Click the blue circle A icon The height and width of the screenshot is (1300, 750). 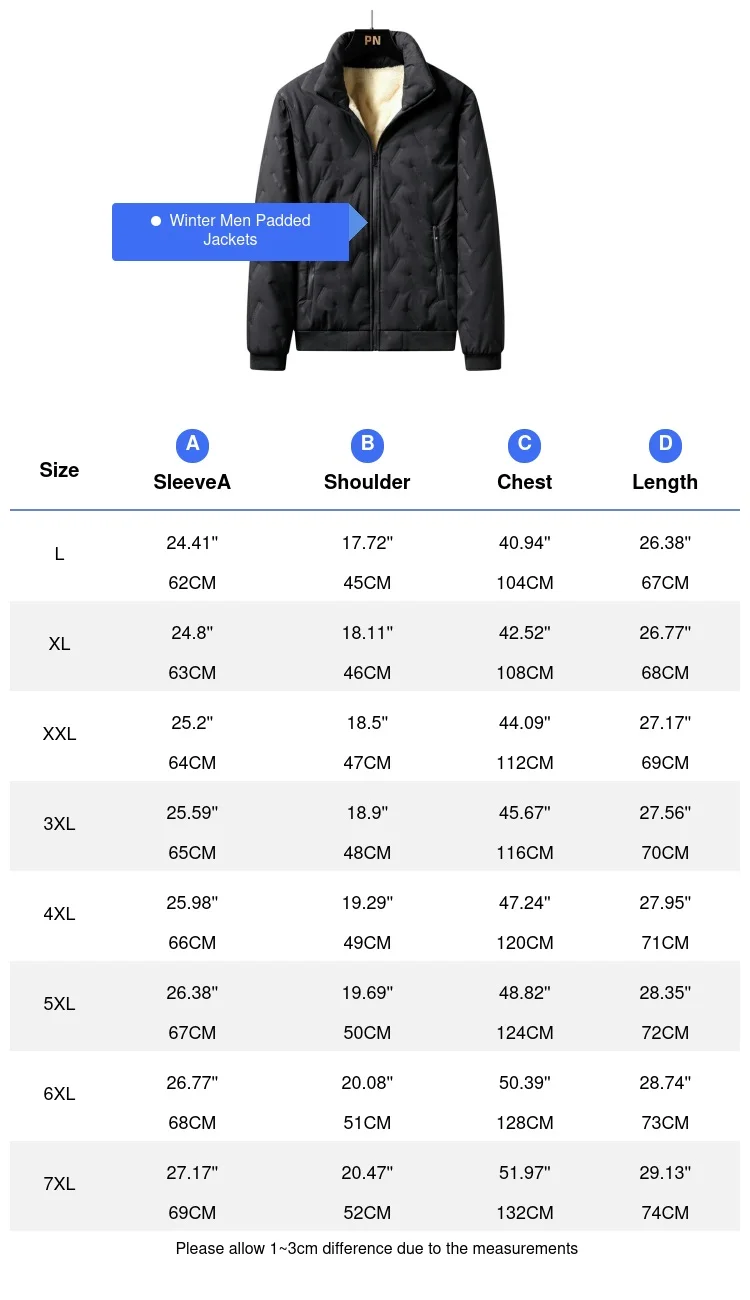pos(192,445)
